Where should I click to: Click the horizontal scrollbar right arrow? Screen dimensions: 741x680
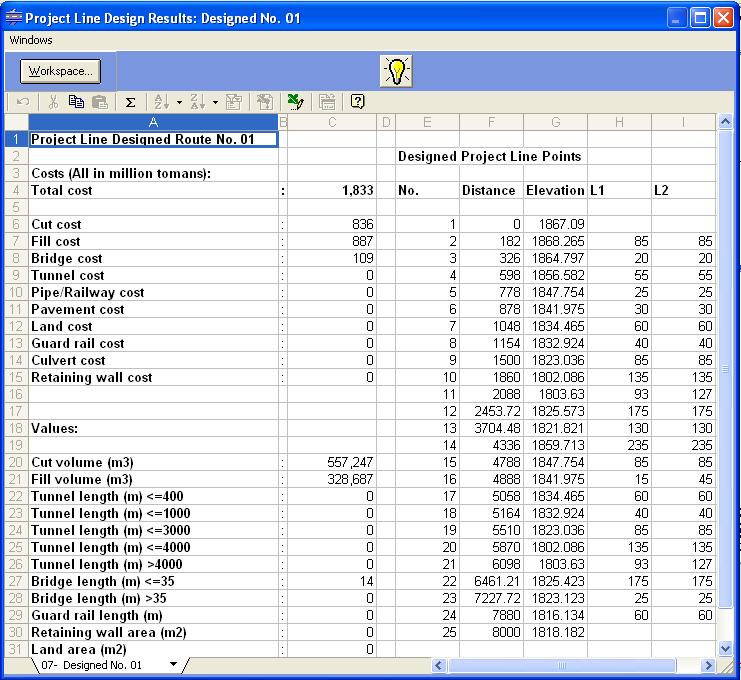click(x=708, y=665)
